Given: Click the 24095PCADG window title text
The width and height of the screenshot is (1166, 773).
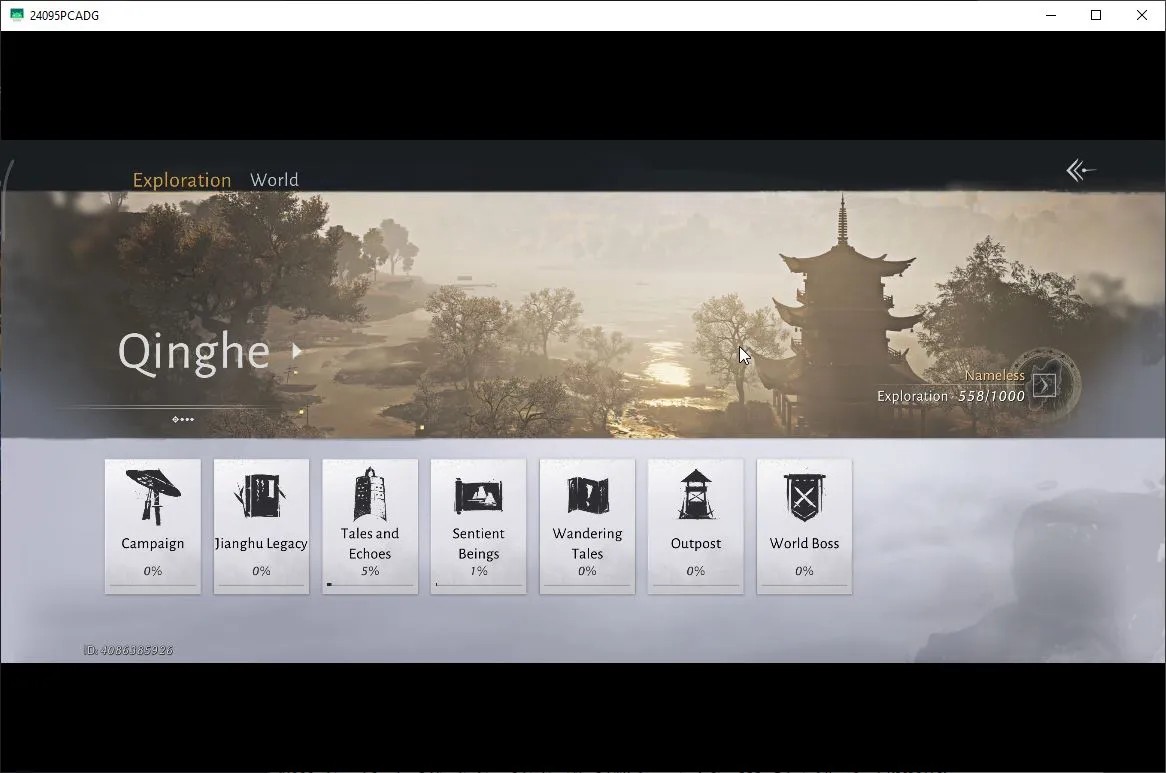Looking at the screenshot, I should [x=64, y=16].
